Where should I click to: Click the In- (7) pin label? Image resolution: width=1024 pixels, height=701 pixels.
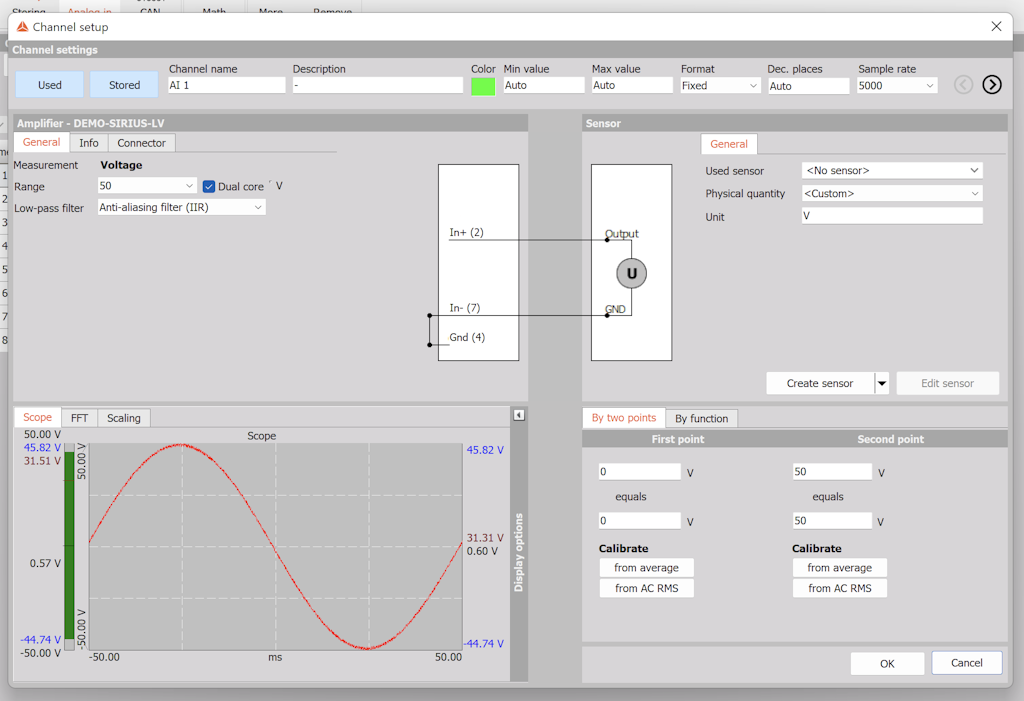(x=464, y=308)
